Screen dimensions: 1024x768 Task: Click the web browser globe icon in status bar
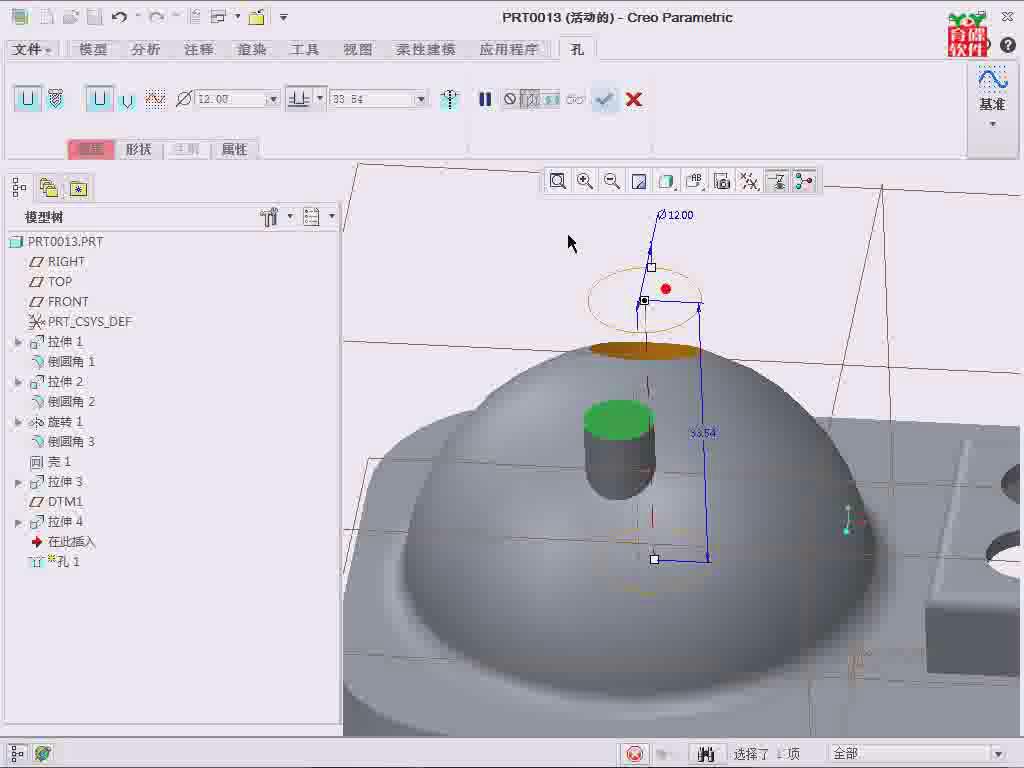click(x=43, y=754)
